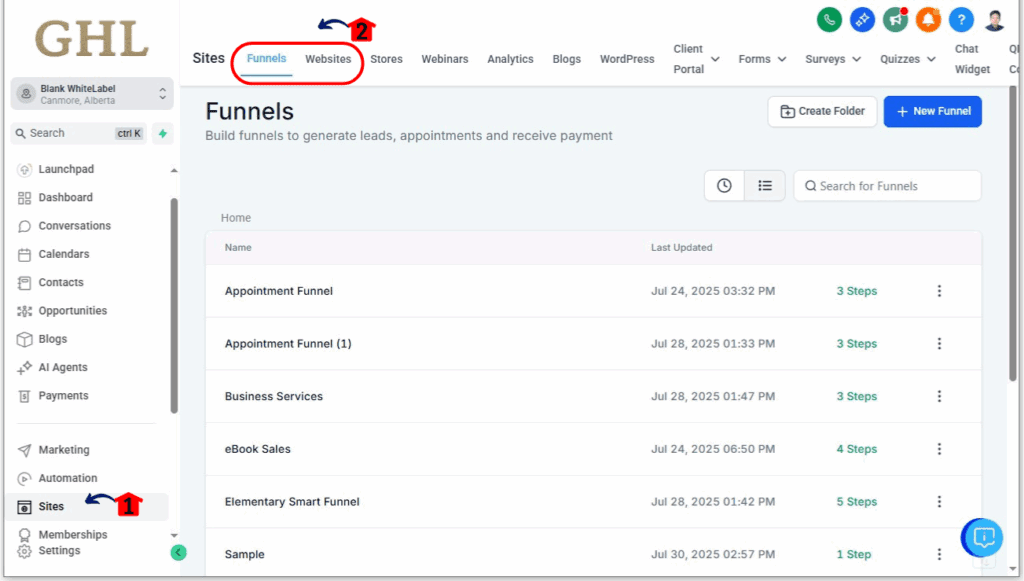
Task: Click the green phone dialer icon
Action: 829,20
